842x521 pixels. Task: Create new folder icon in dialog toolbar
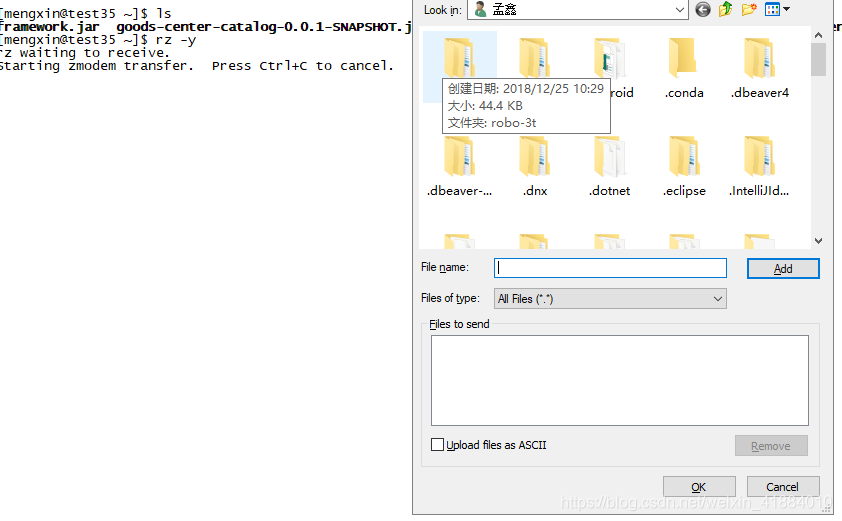pos(749,9)
